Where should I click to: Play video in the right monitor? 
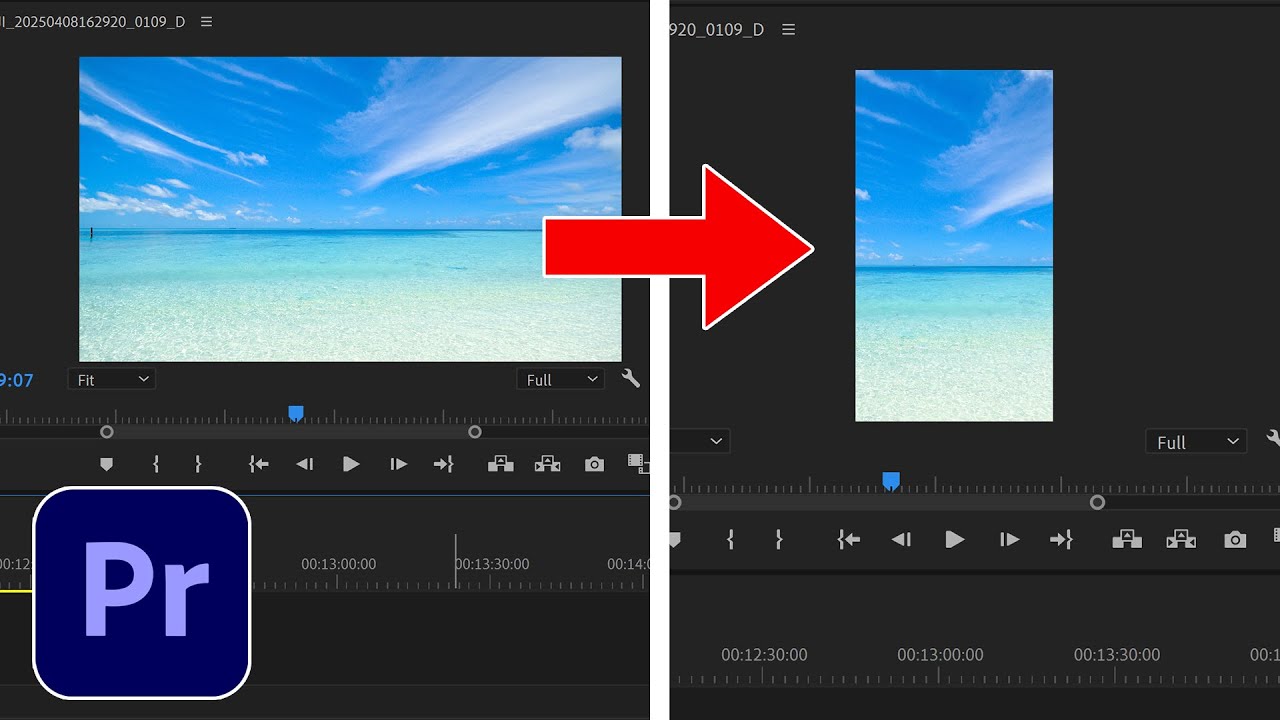point(955,540)
